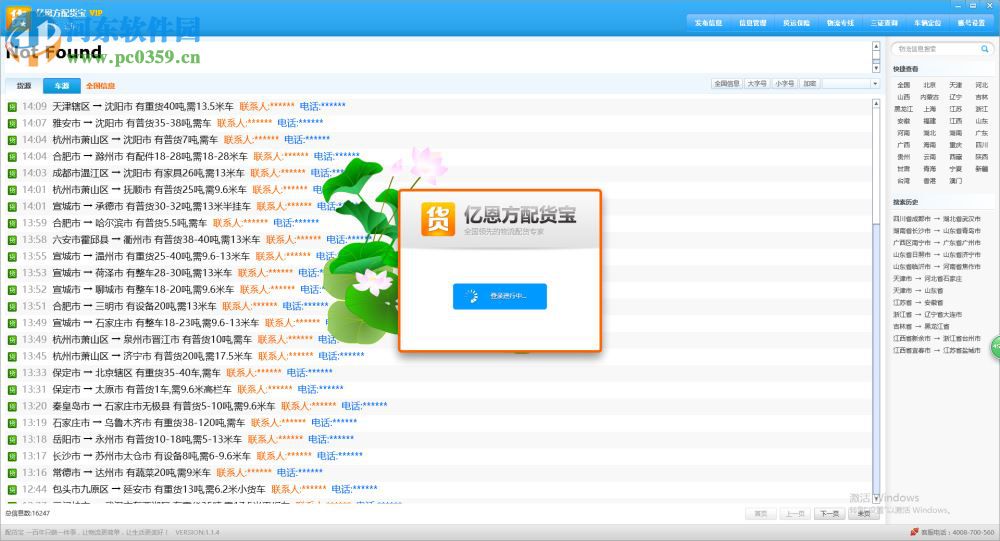This screenshot has width=1000, height=541.
Task: Click green icon of 13:55 宣城市→温州市 row
Action: [12, 256]
